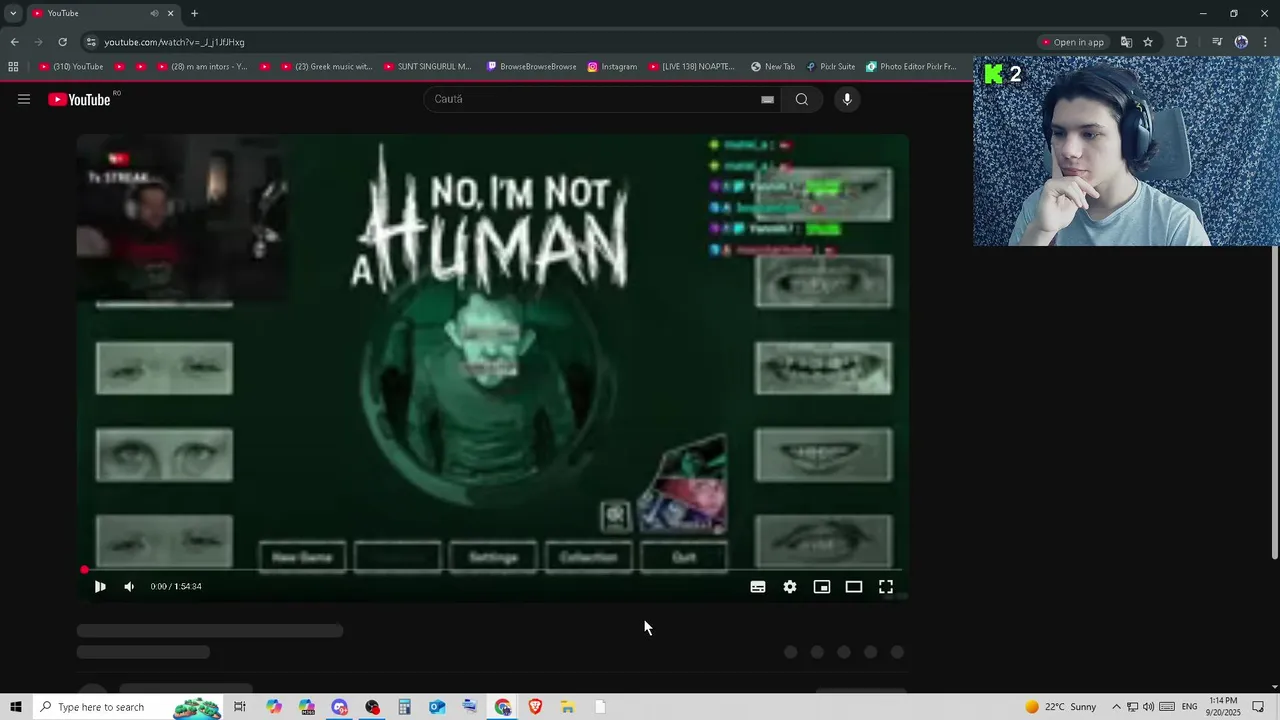This screenshot has height=720, width=1280.
Task: Open the tab search dropdown arrow
Action: coord(13,13)
